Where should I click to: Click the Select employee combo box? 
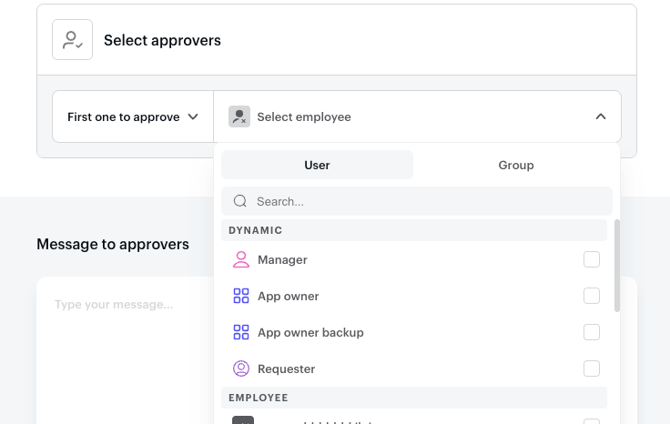417,117
